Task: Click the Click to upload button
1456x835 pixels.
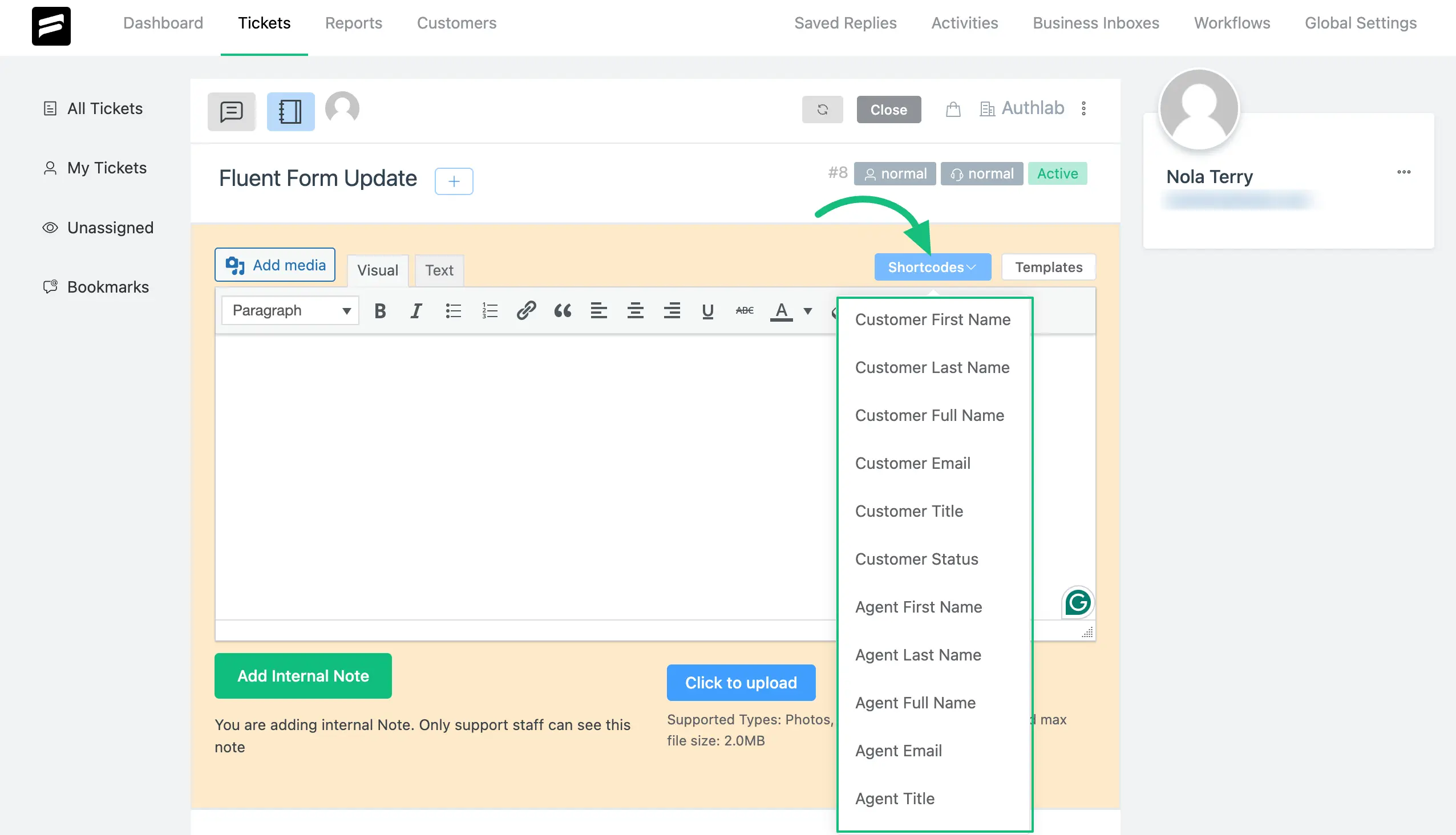Action: (x=741, y=683)
